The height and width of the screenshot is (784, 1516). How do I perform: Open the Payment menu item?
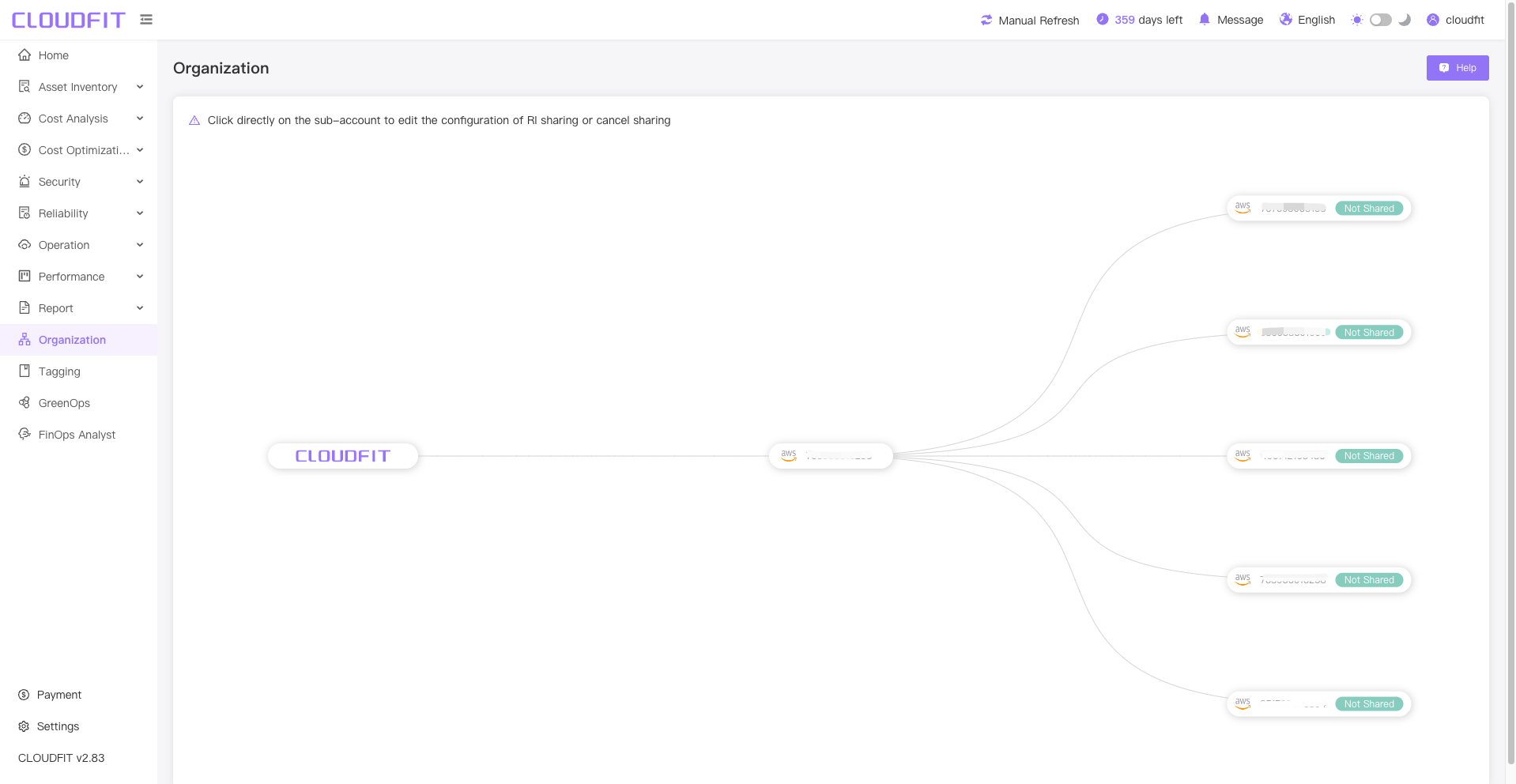coord(78,695)
